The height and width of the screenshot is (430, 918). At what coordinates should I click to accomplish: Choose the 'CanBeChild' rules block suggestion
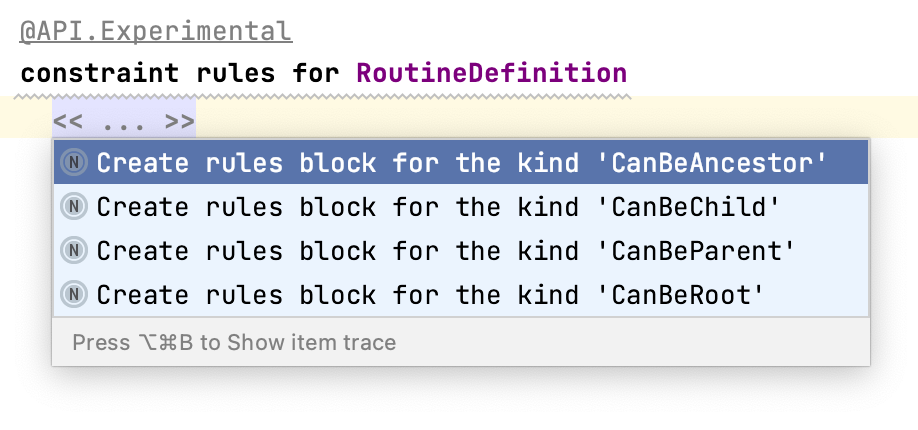[x=437, y=207]
